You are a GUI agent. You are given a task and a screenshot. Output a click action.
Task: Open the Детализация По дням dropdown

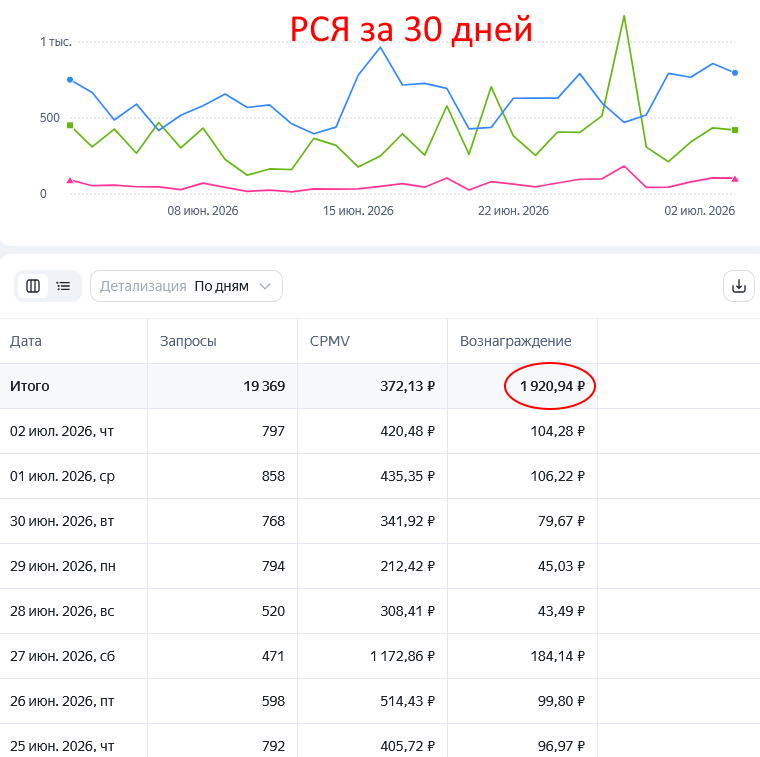tap(186, 286)
